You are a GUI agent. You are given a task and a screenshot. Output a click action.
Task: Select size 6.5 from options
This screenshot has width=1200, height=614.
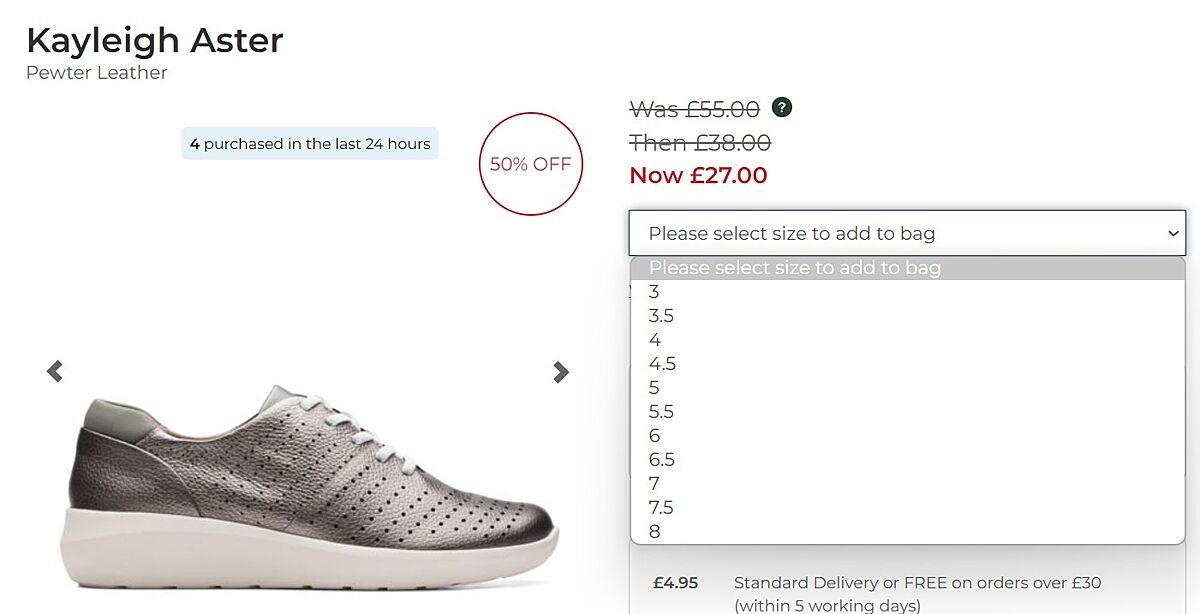pyautogui.click(x=662, y=460)
